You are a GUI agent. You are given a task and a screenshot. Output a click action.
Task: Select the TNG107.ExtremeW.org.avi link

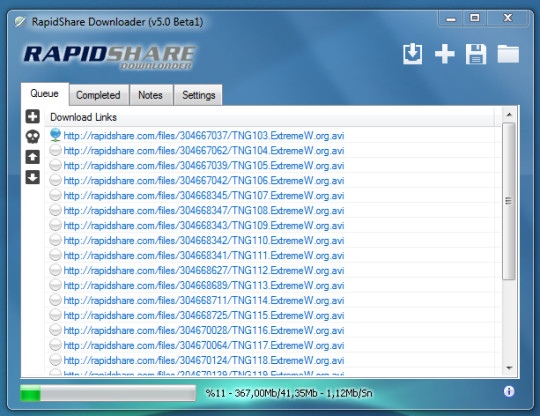coord(204,196)
